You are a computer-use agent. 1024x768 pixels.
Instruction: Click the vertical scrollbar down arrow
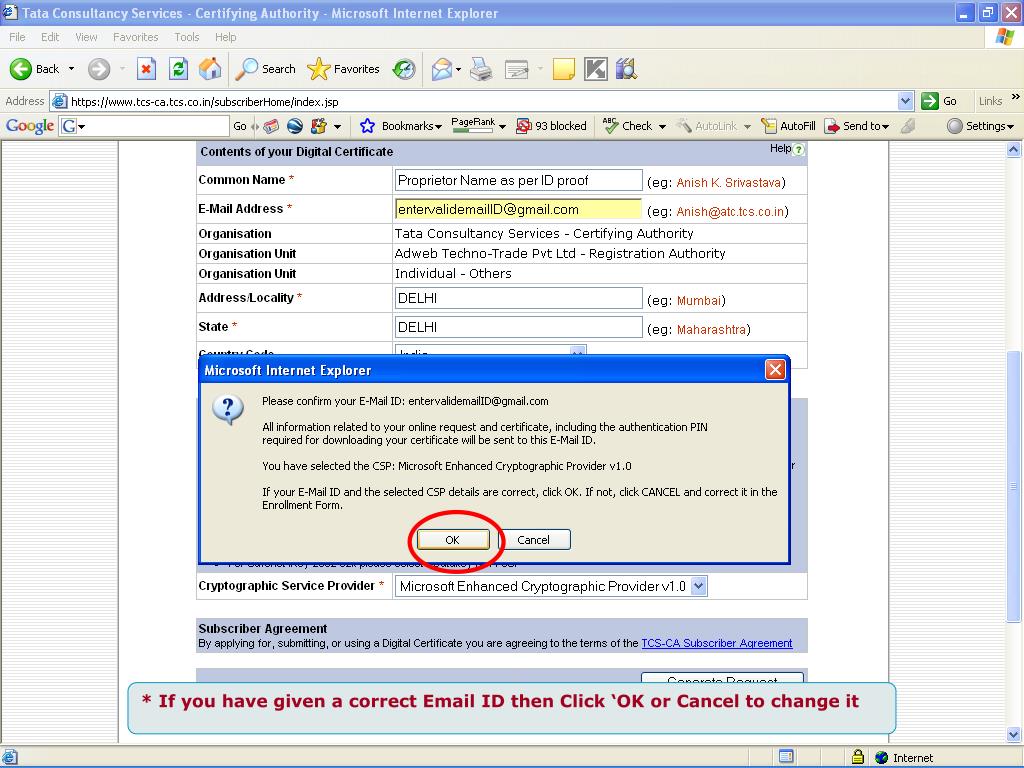coord(1013,735)
